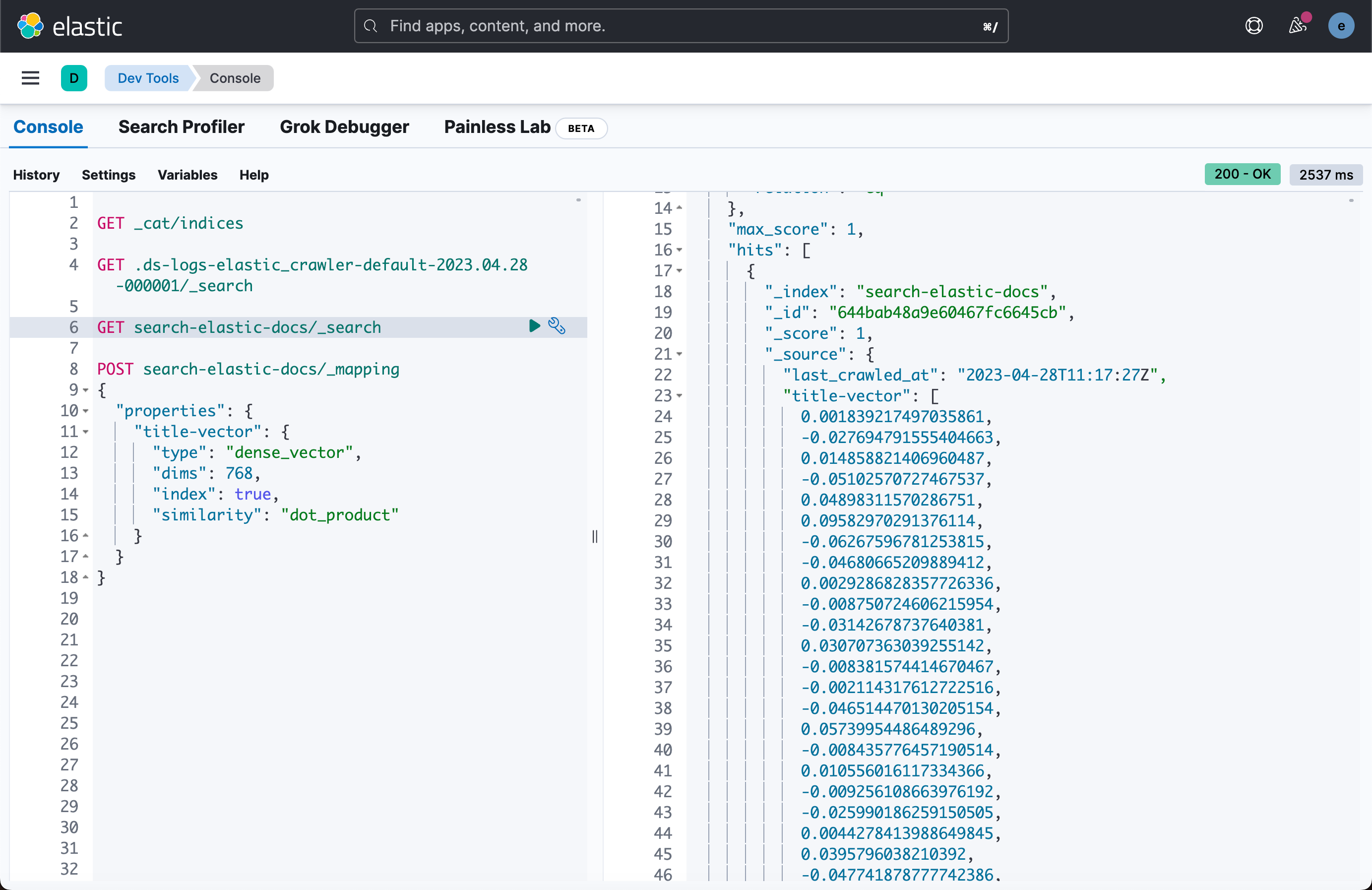
Task: Toggle the fold marker on editor line 17
Action: 86,556
